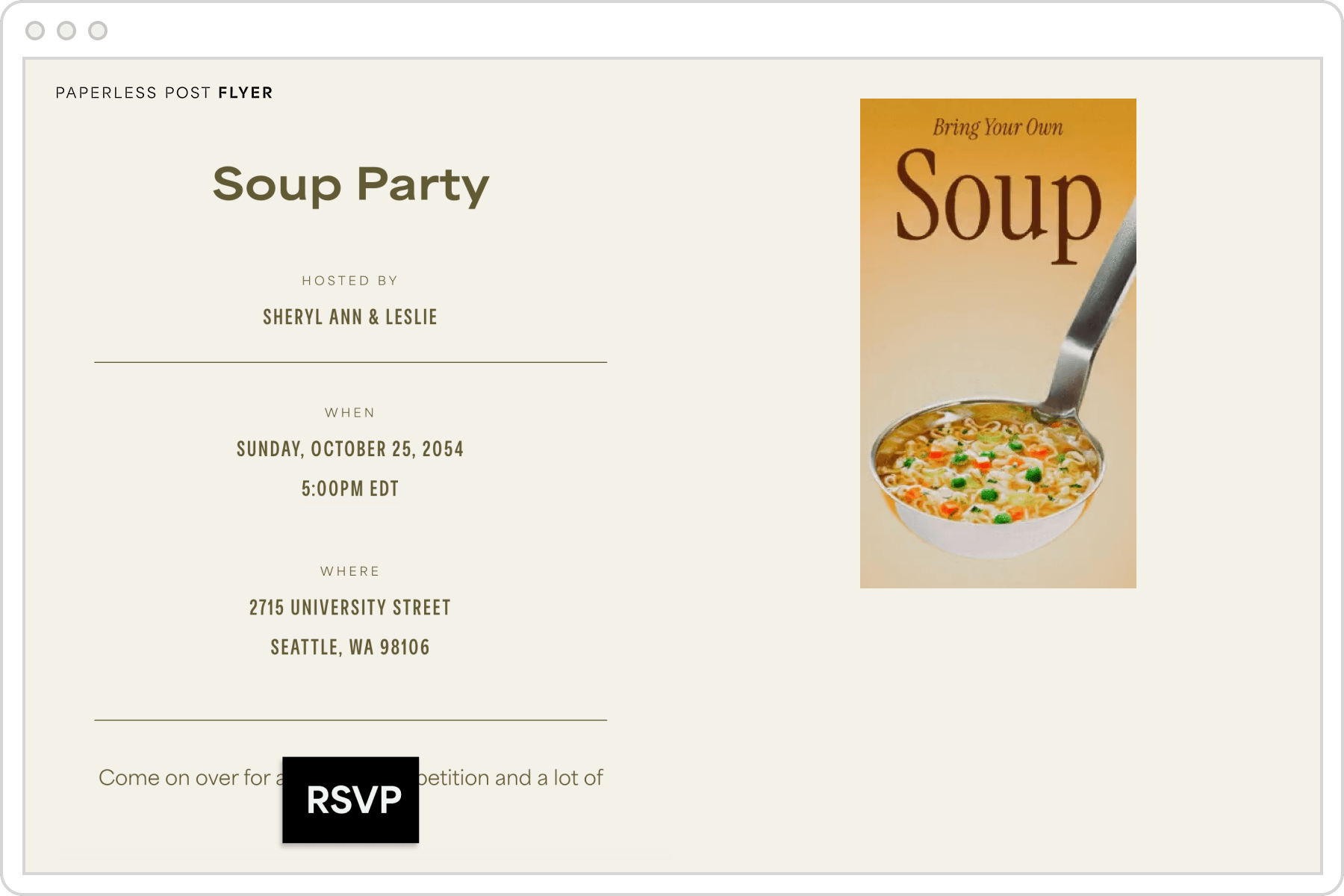Click the hosts' names Sheryl Ann & Leslie
1344x896 pixels.
350,317
